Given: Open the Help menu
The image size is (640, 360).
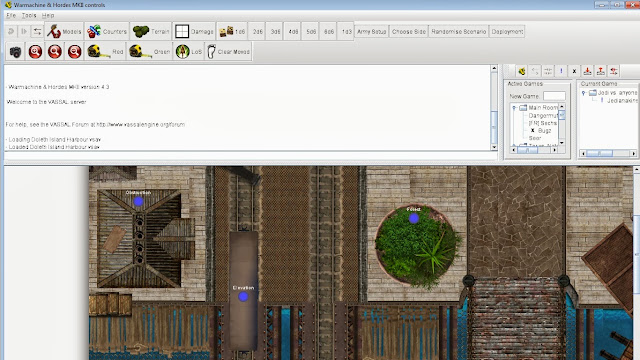Looking at the screenshot, I should click(48, 16).
